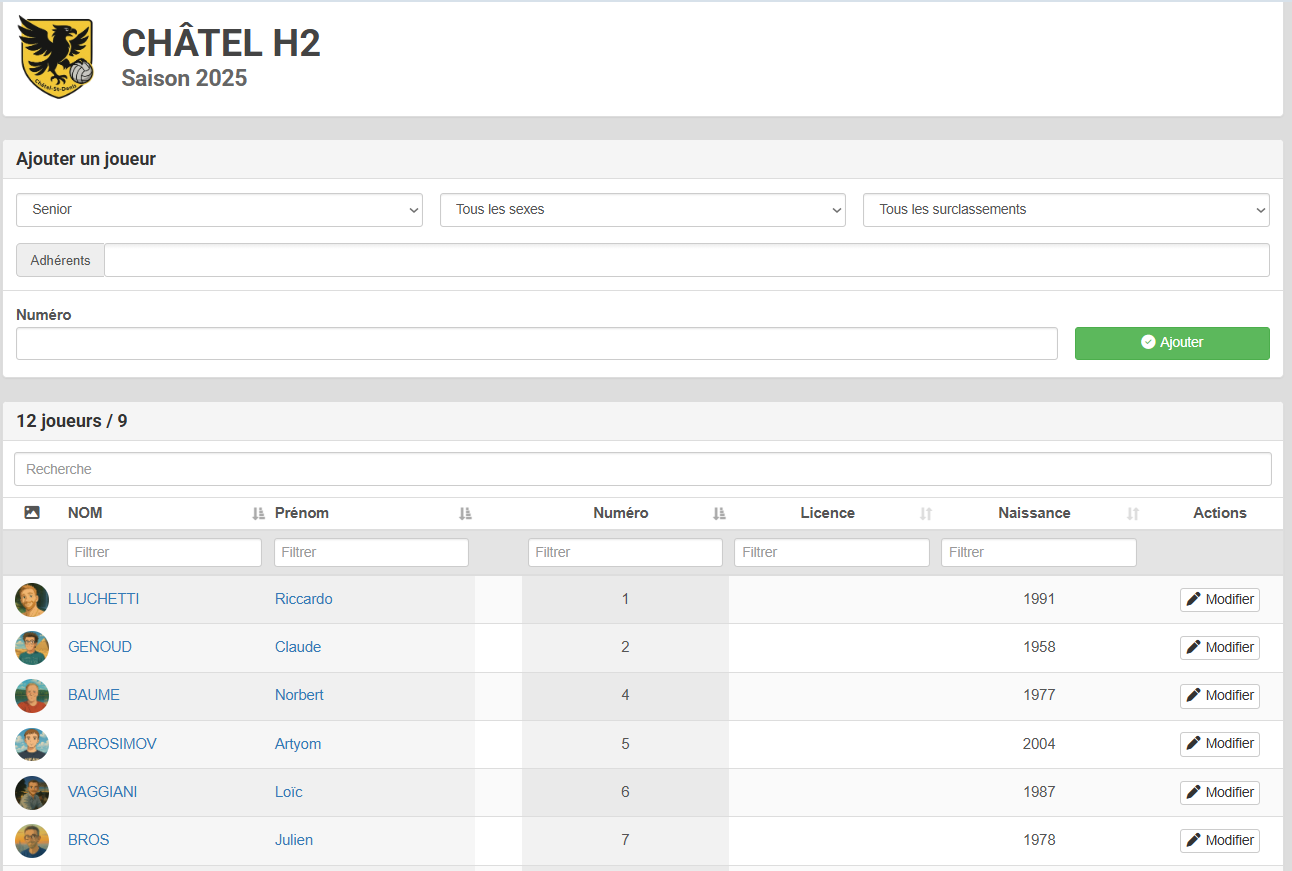Open Riccardo Luchetti's avatar photo

(x=32, y=600)
